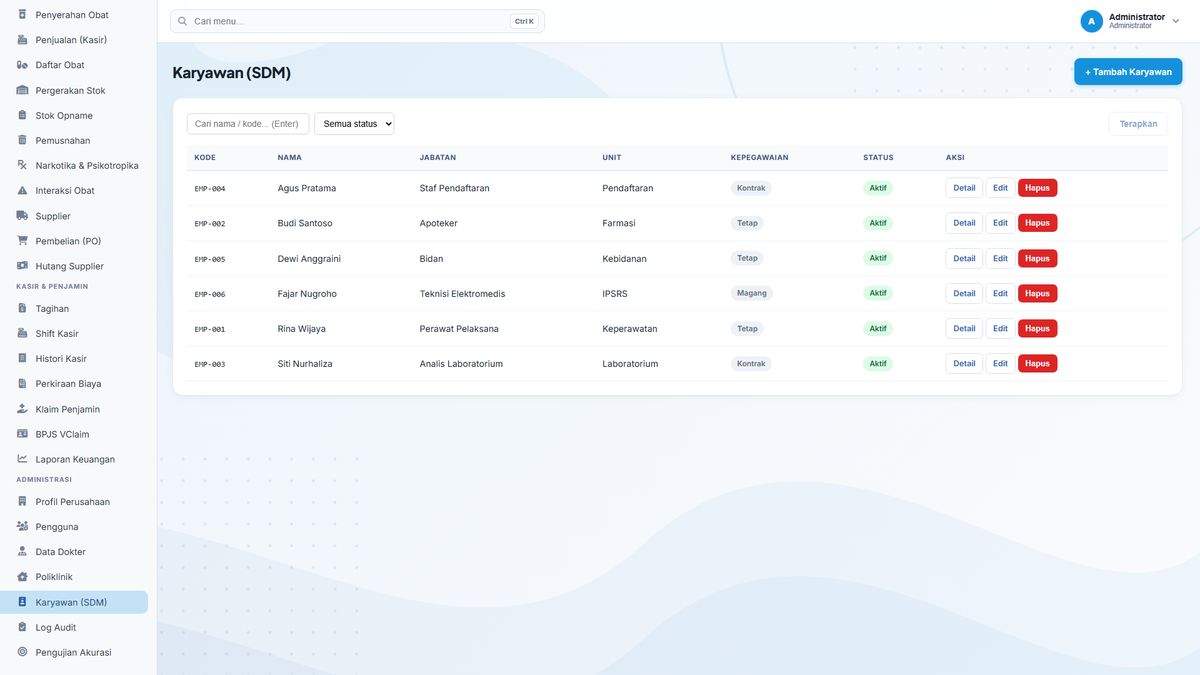Open Profil Perusahaan menu item
The height and width of the screenshot is (675, 1200).
(x=74, y=502)
